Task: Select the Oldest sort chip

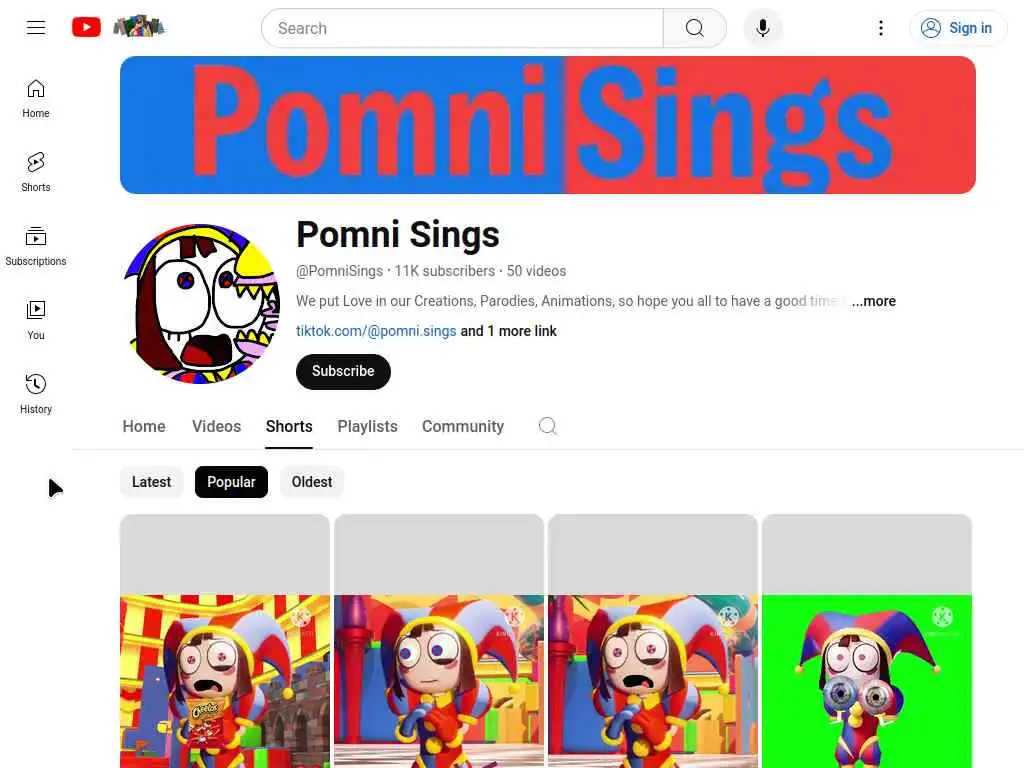Action: coord(312,482)
